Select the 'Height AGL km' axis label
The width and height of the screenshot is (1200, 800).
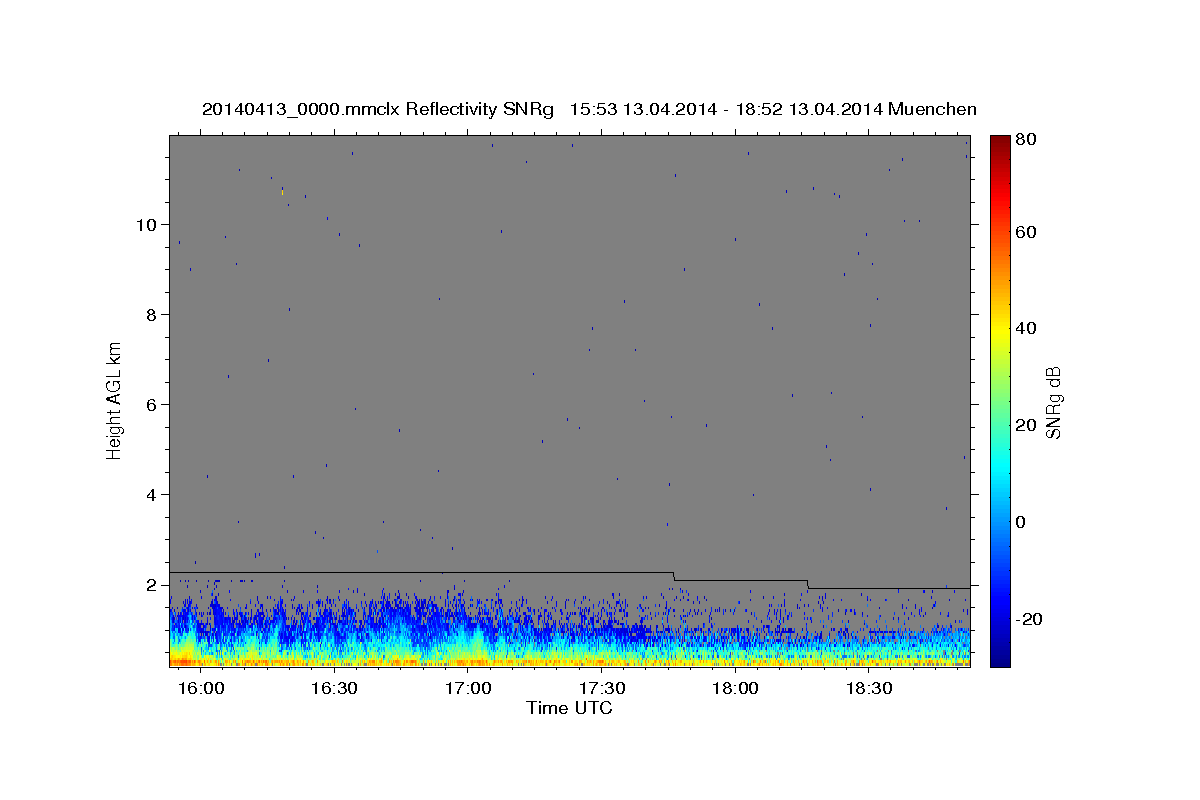click(x=115, y=400)
